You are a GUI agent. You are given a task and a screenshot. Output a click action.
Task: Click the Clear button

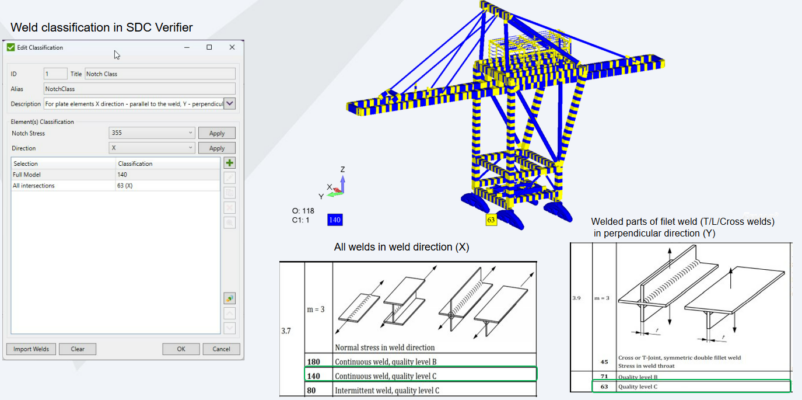coord(78,349)
